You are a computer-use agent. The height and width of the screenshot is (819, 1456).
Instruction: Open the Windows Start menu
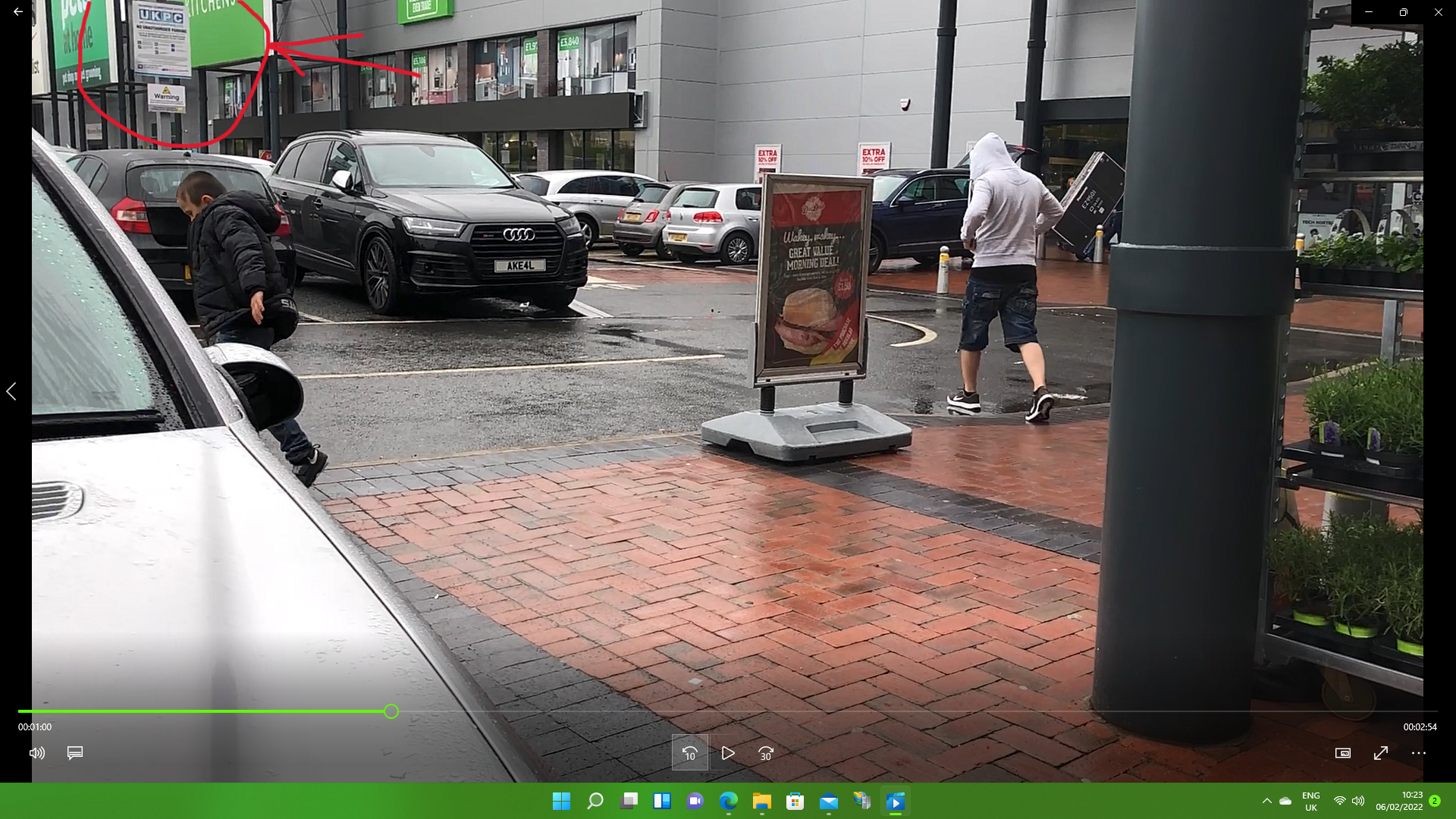click(x=561, y=801)
